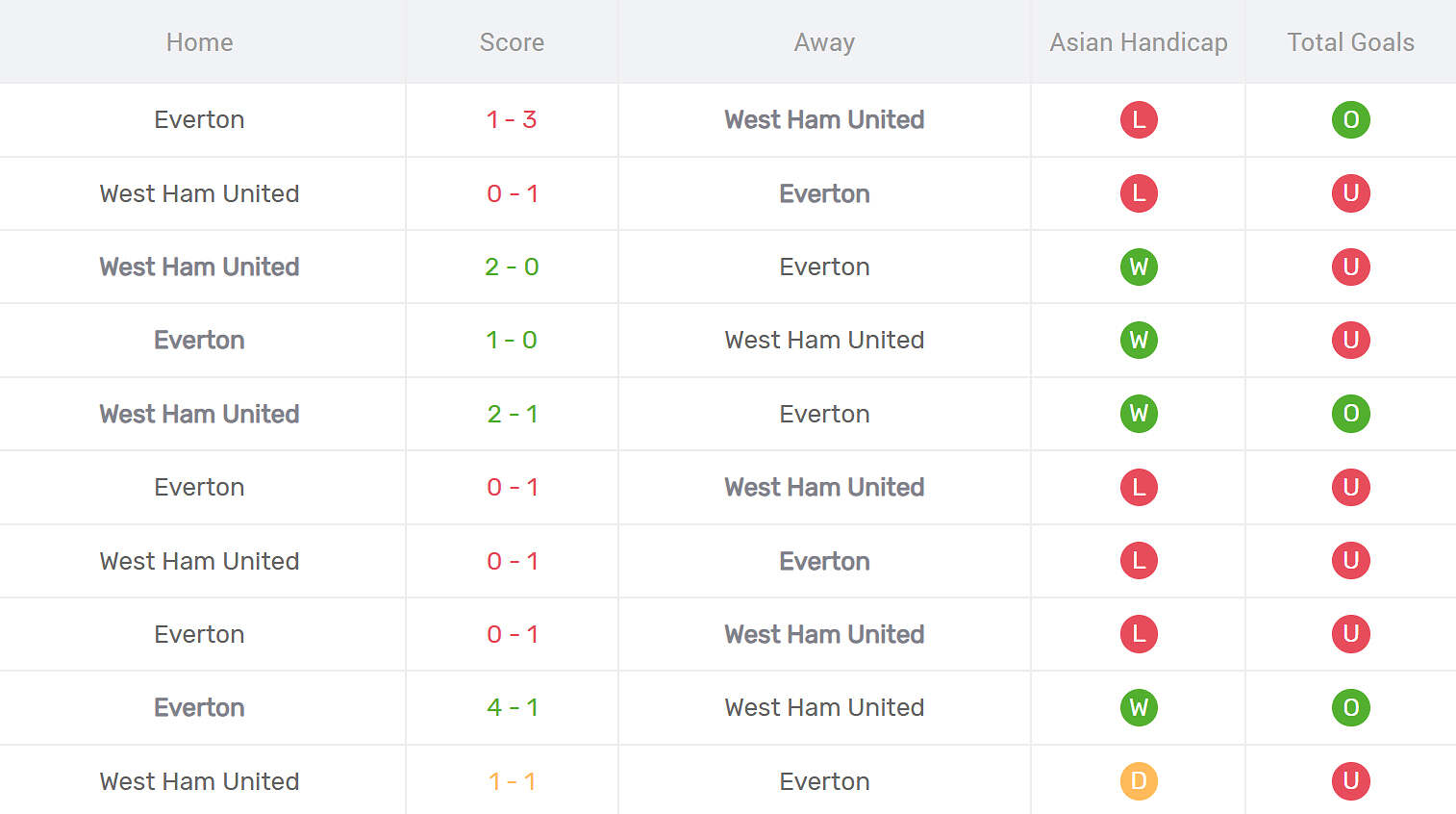Open the 4 - 1 score link
Screen dimensions: 1456x814
512,707
